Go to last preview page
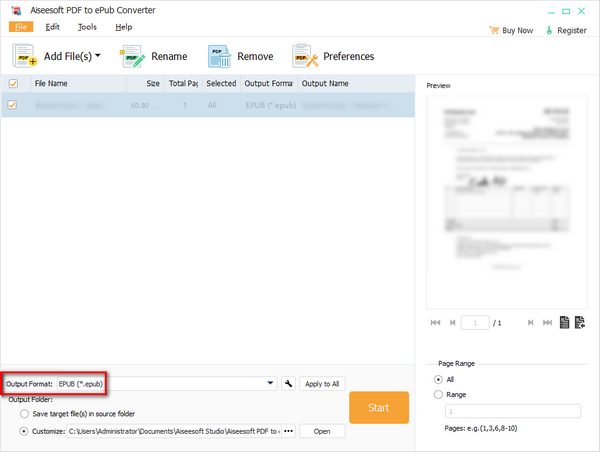 click(546, 322)
